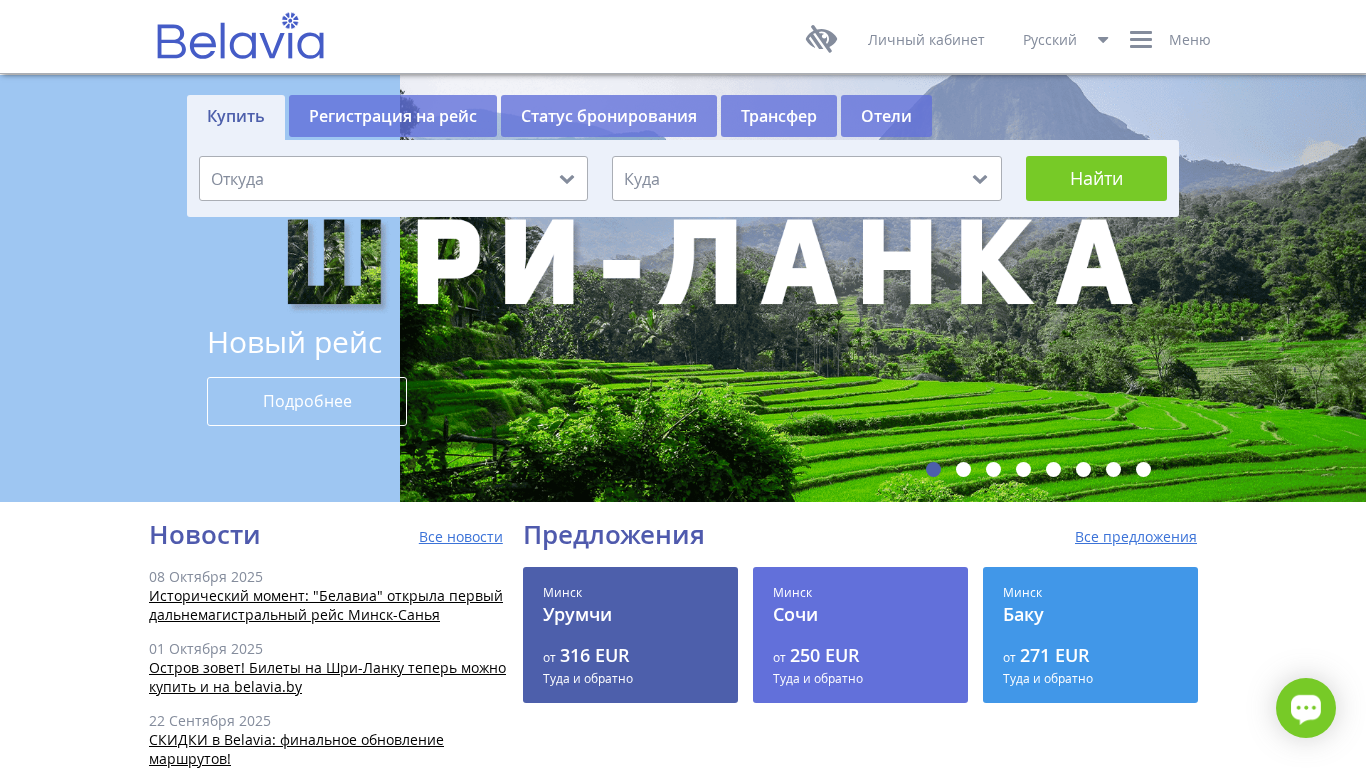Viewport: 1366px width, 768px height.
Task: Select the Минск–Урумчи offer card
Action: tap(630, 635)
